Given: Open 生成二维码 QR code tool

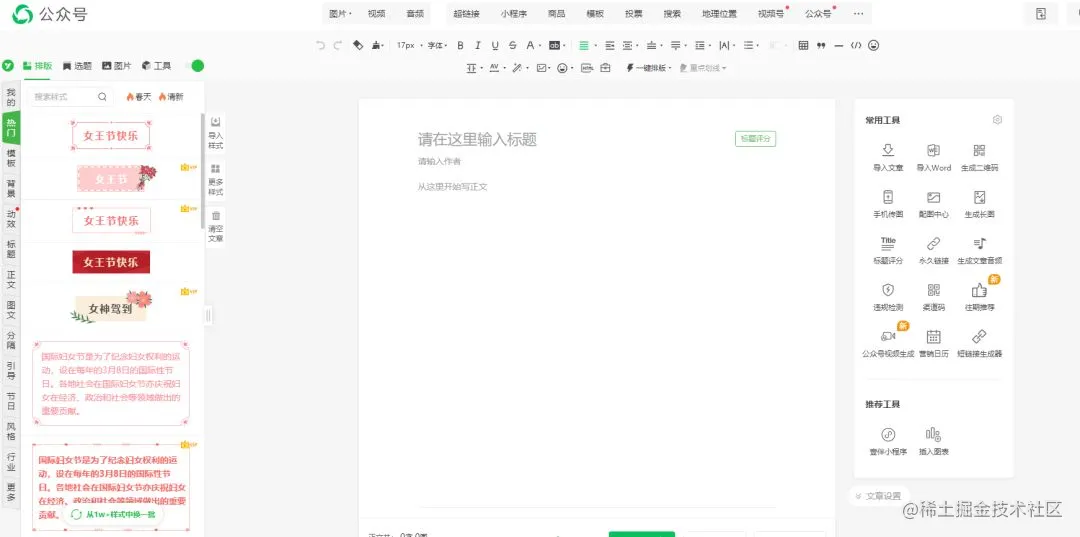Looking at the screenshot, I should (979, 158).
